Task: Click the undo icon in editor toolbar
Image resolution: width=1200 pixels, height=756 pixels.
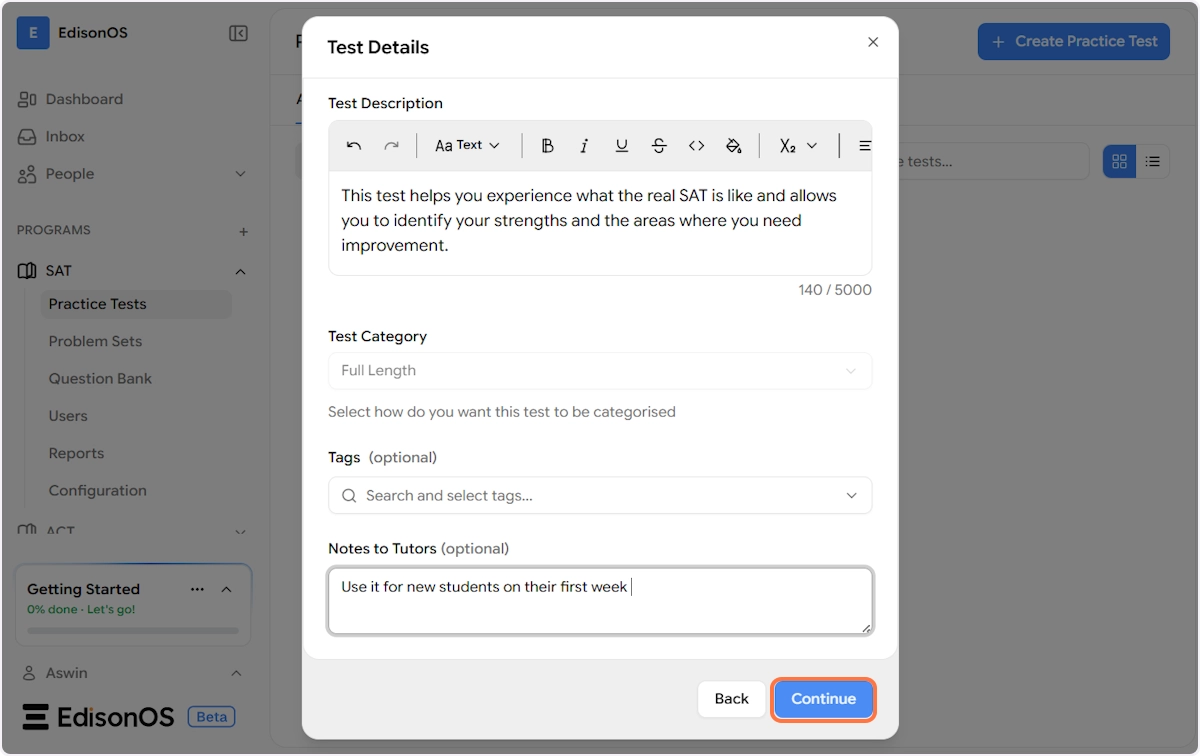Action: click(x=354, y=146)
